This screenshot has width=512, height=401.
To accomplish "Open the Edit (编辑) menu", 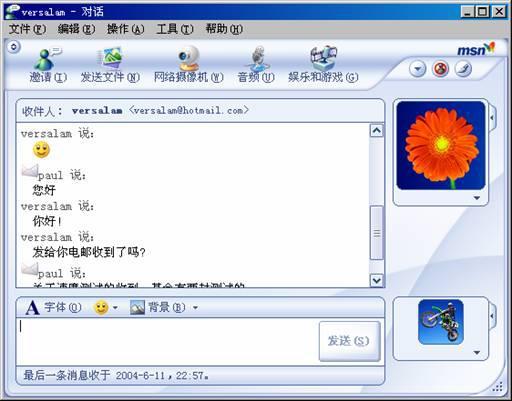I will tap(76, 29).
